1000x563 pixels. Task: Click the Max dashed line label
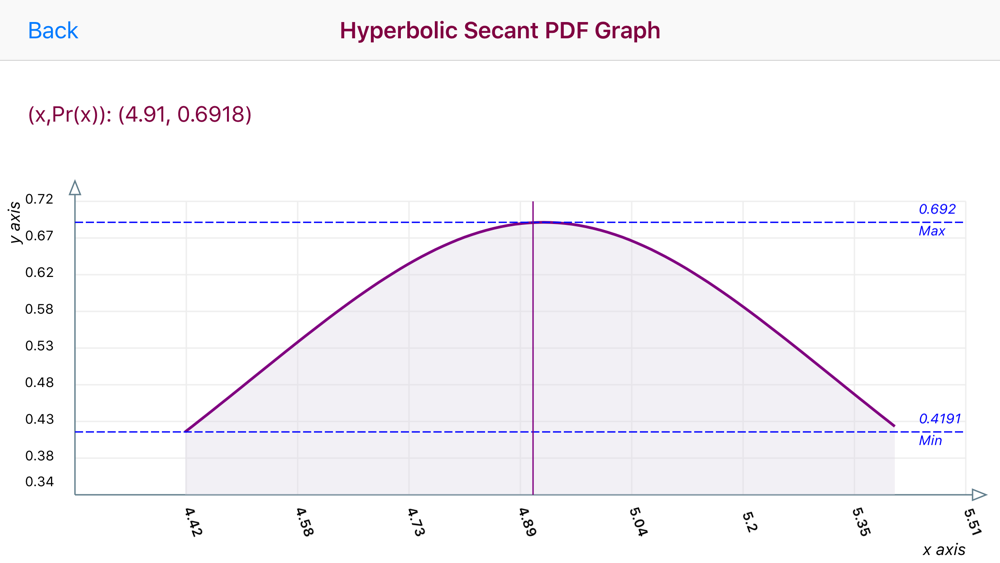click(x=932, y=231)
